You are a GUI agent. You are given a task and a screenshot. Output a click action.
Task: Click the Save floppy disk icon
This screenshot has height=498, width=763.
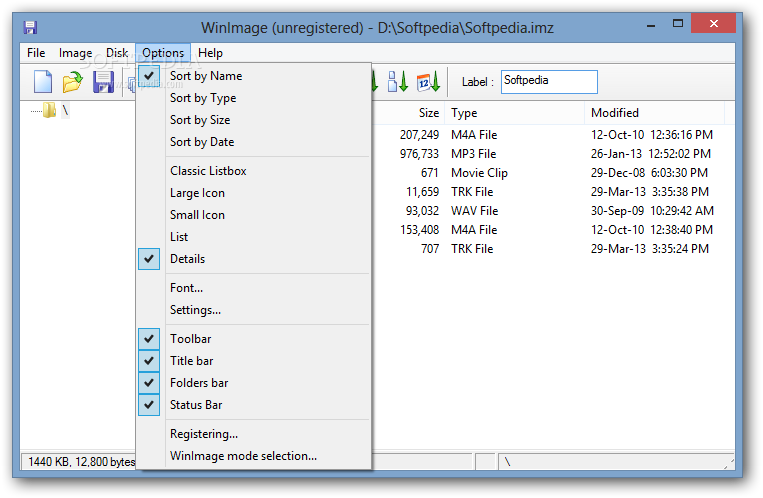click(x=103, y=82)
